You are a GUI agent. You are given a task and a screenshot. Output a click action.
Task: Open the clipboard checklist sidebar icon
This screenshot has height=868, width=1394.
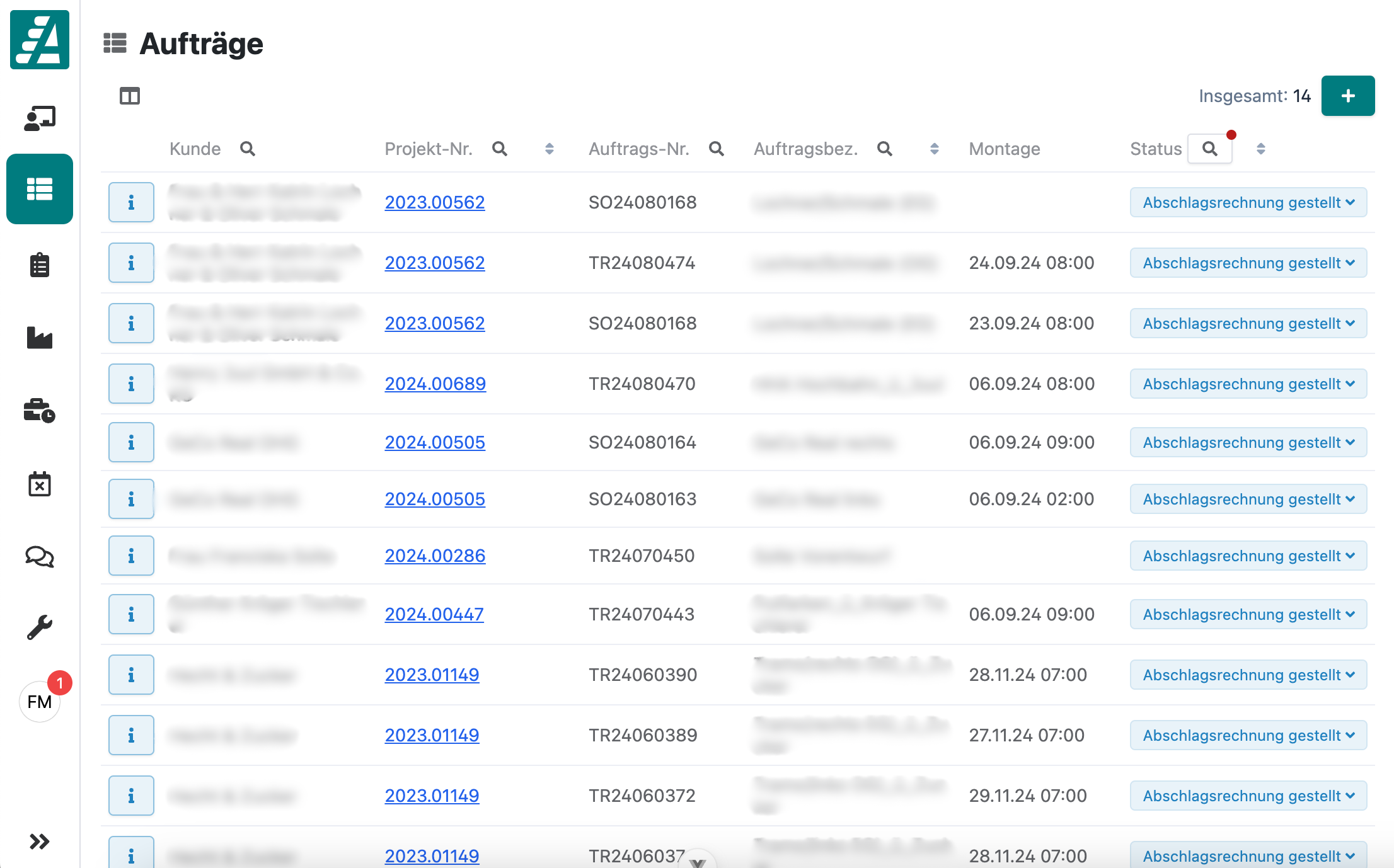pyautogui.click(x=40, y=265)
